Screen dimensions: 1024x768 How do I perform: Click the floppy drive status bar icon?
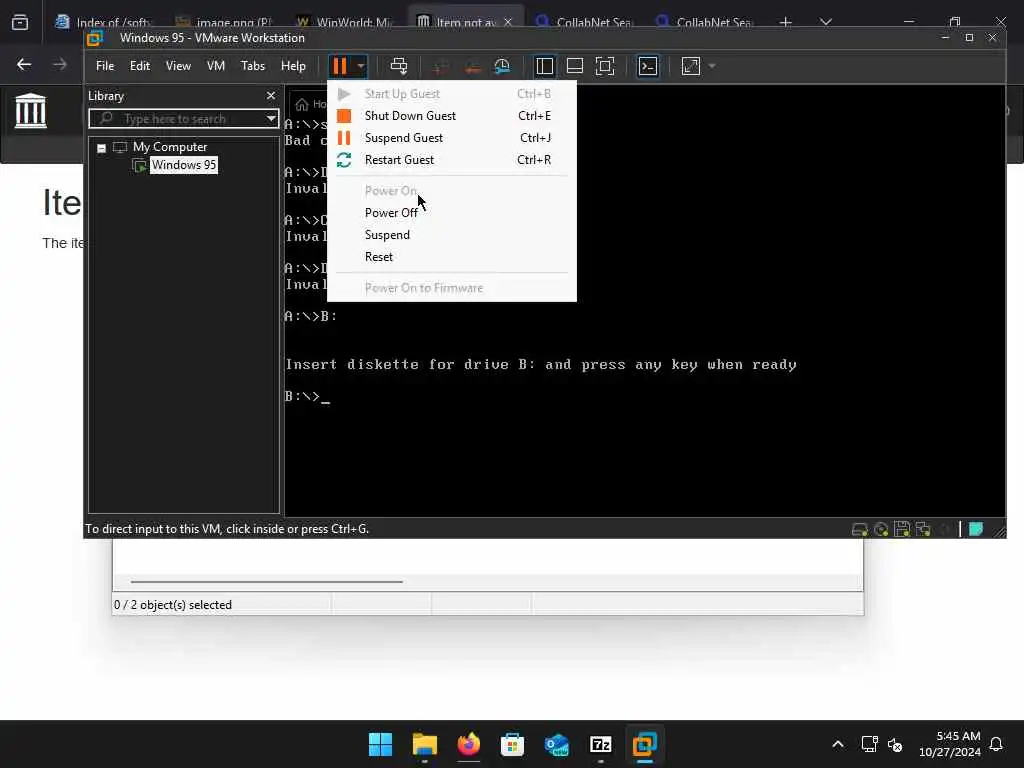click(902, 530)
